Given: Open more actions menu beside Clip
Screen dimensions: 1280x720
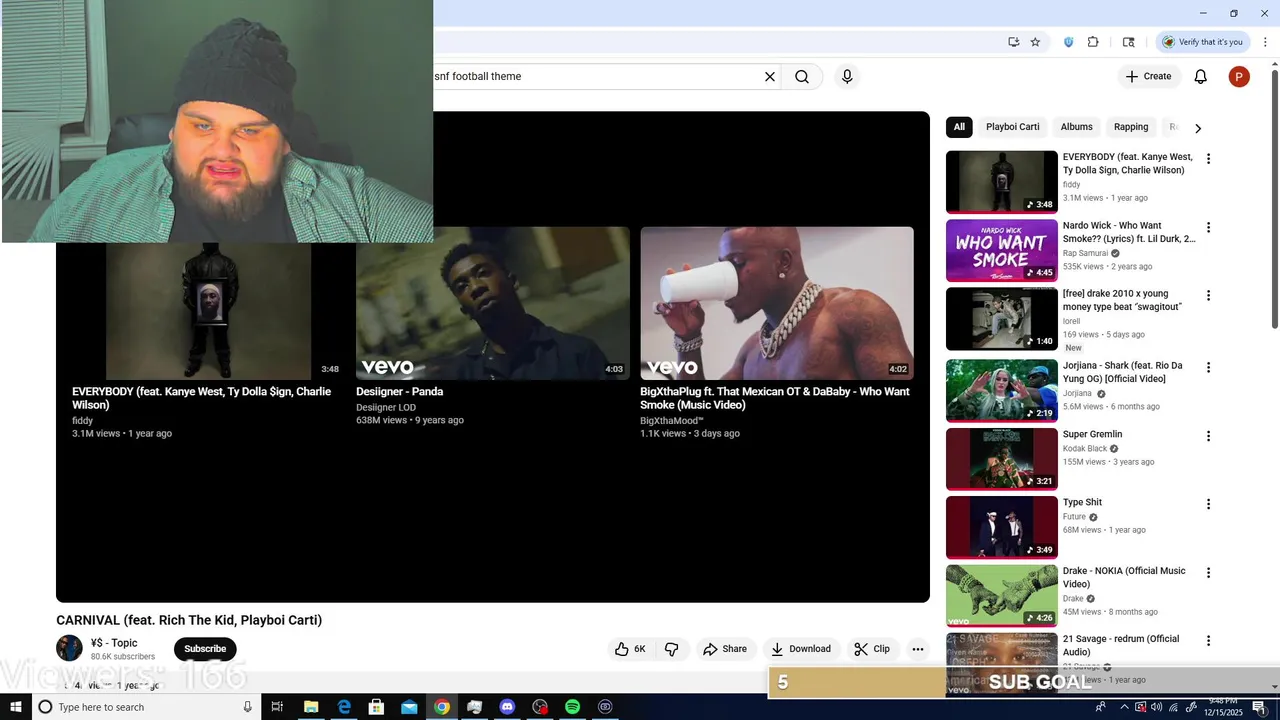Looking at the screenshot, I should click(x=917, y=649).
